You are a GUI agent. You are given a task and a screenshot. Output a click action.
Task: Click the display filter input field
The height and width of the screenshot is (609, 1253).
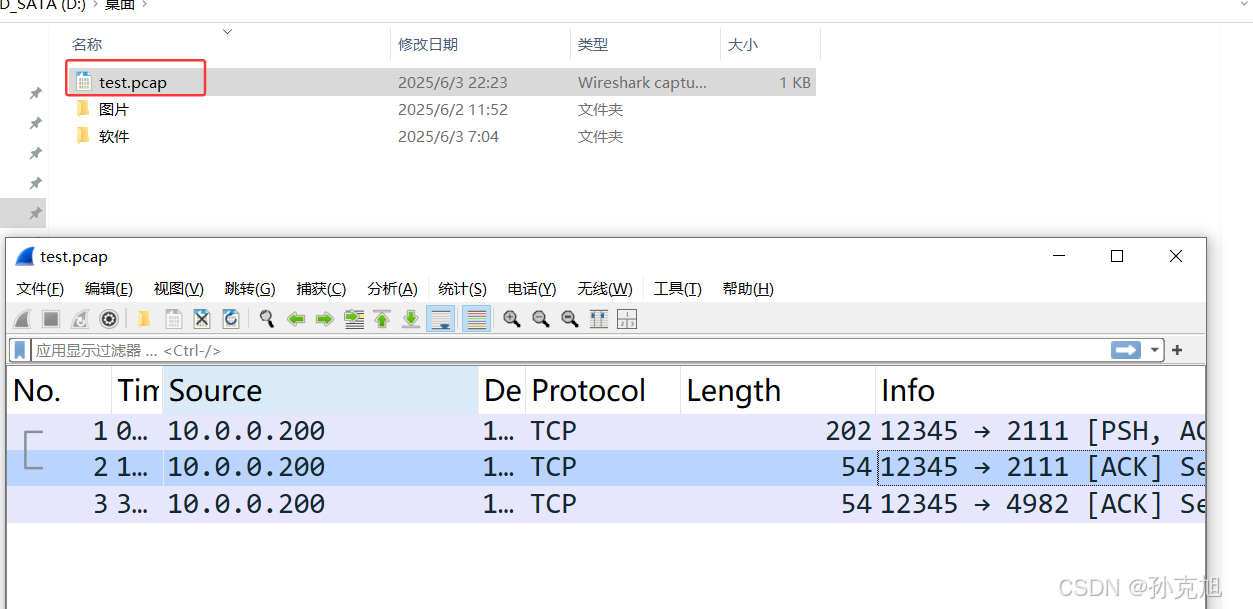[x=570, y=351]
